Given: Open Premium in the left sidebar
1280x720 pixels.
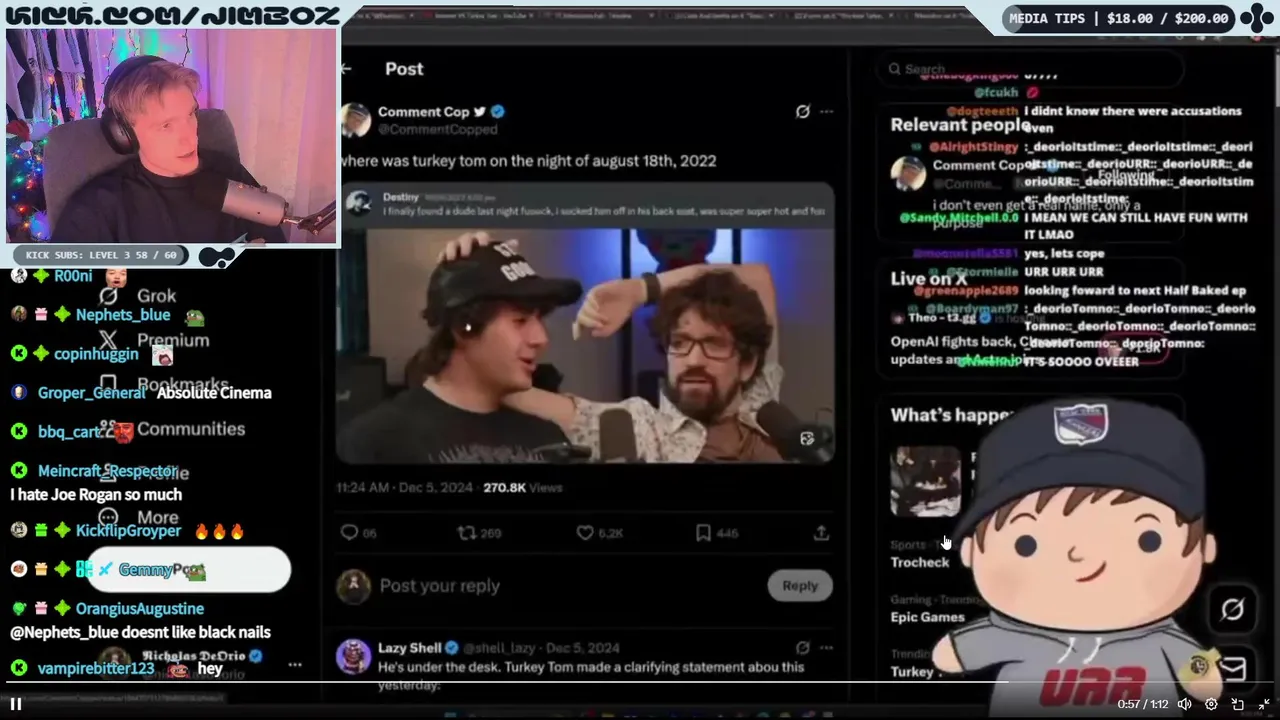Looking at the screenshot, I should 154,340.
